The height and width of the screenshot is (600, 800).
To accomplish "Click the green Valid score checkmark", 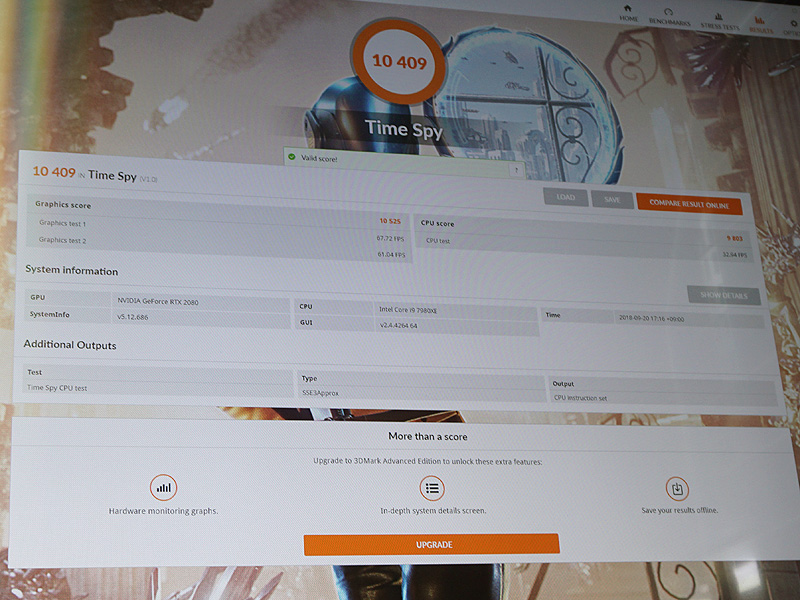I will [x=292, y=157].
